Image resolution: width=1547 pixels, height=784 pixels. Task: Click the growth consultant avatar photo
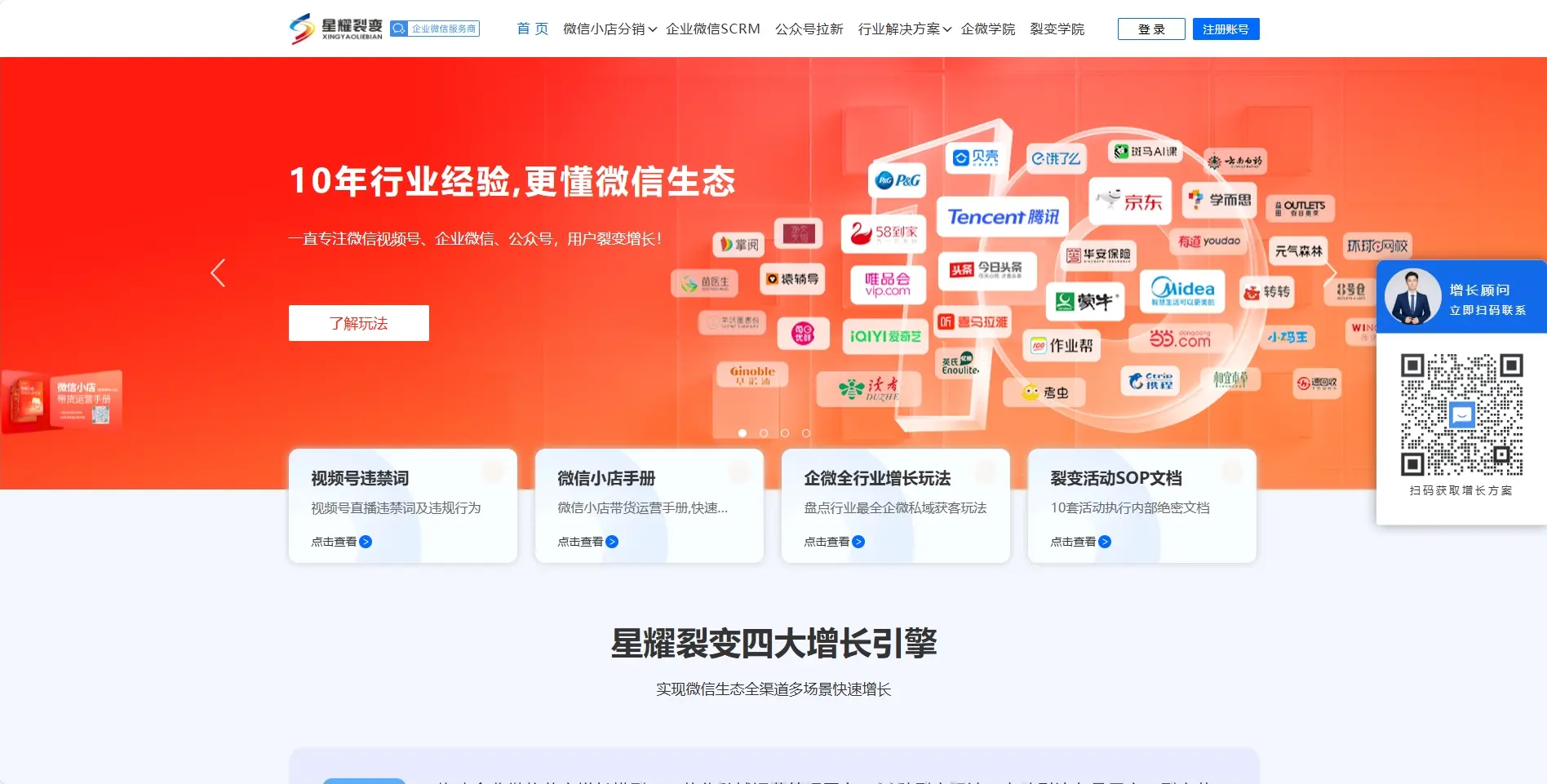(x=1412, y=297)
